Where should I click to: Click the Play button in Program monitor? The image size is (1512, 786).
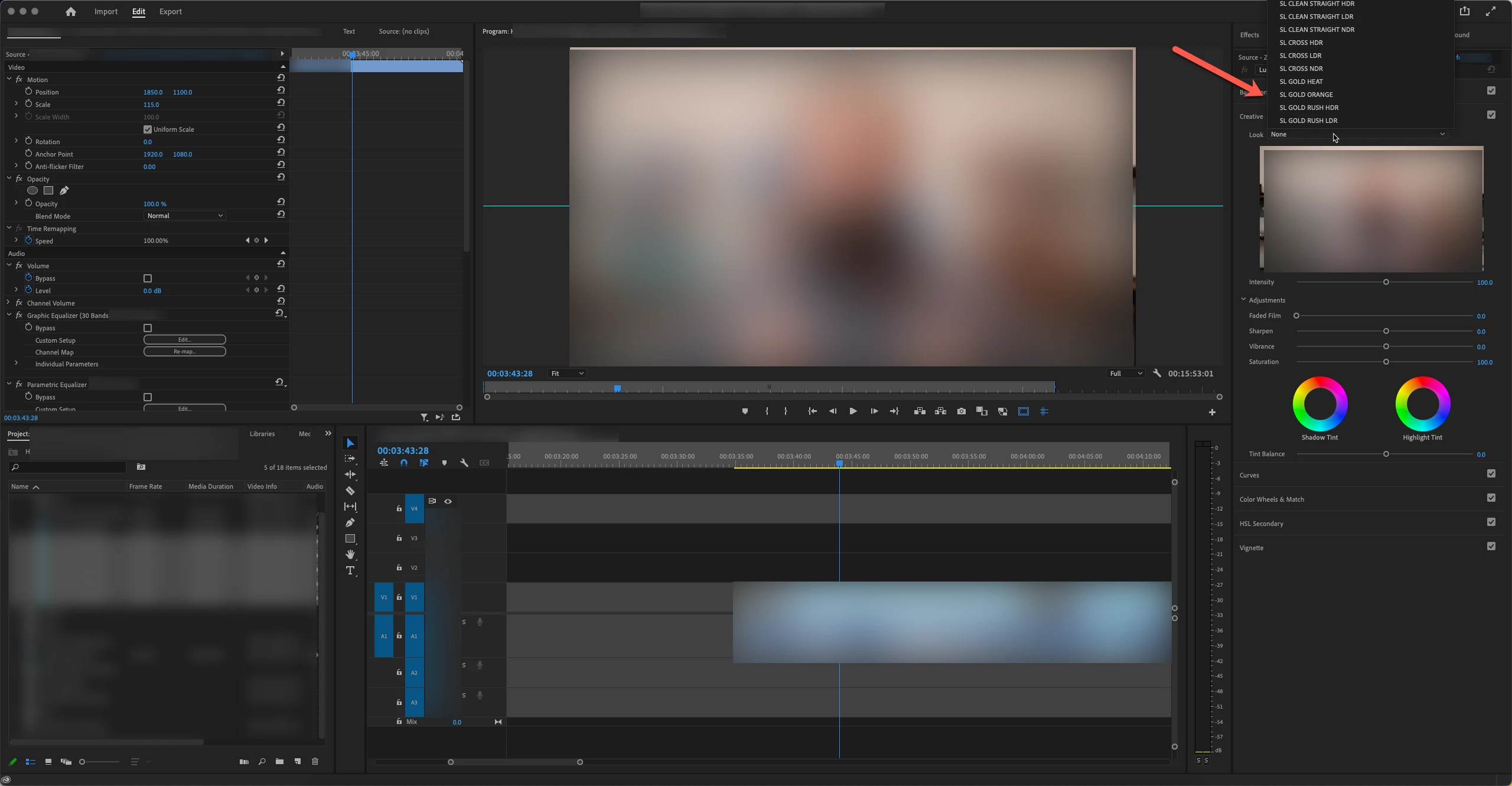[853, 411]
